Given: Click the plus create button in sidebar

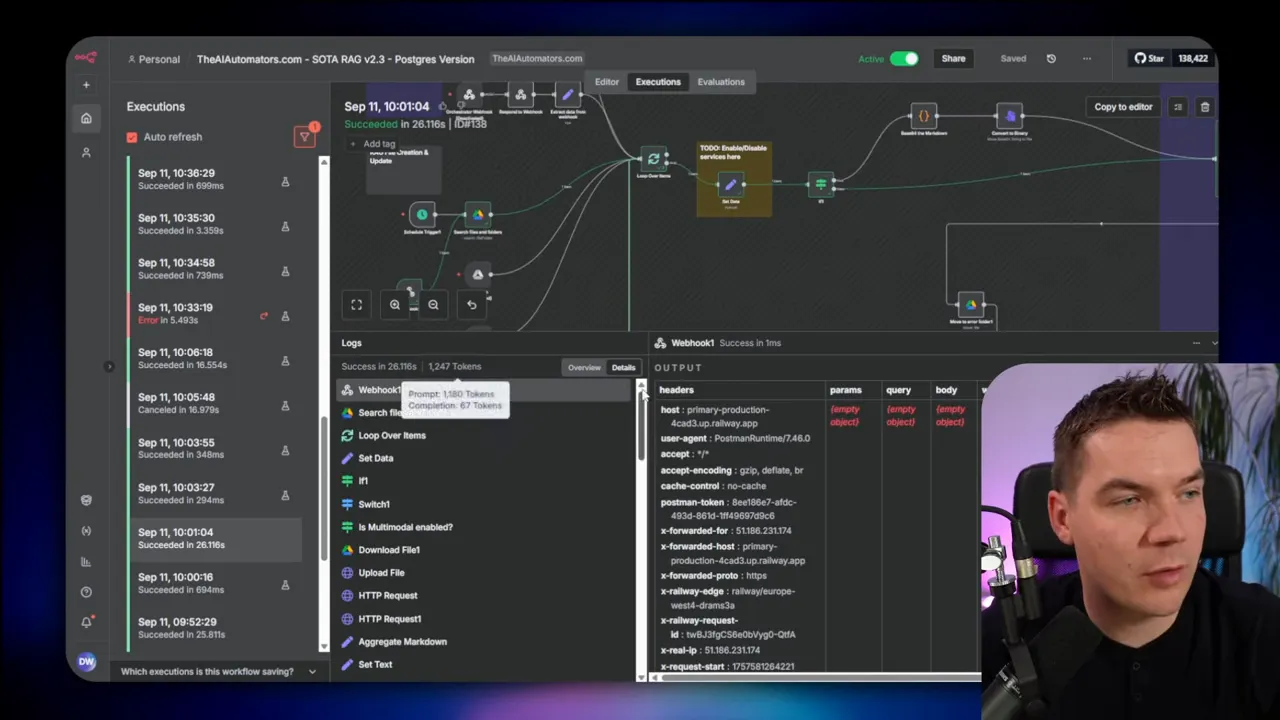Looking at the screenshot, I should [x=86, y=85].
